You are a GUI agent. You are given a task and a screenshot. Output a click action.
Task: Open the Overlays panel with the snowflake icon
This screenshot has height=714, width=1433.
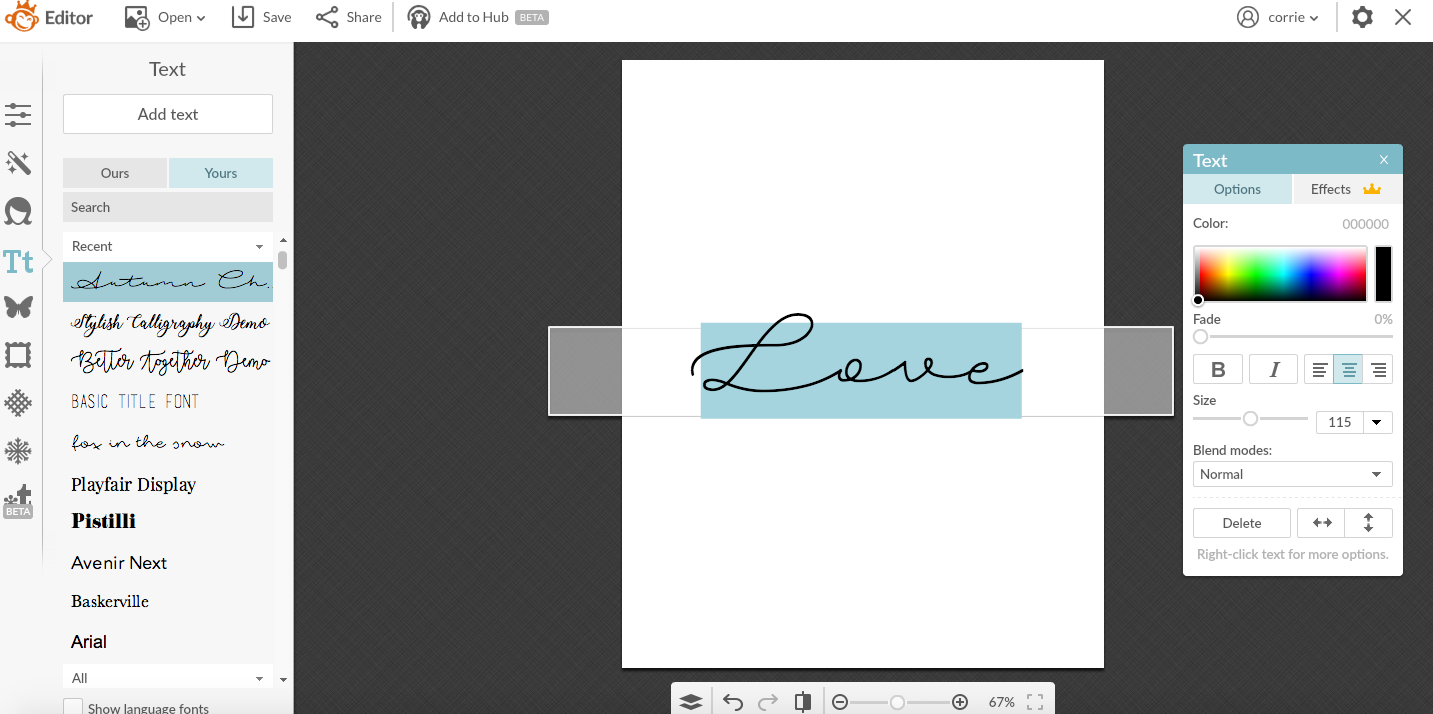click(18, 451)
